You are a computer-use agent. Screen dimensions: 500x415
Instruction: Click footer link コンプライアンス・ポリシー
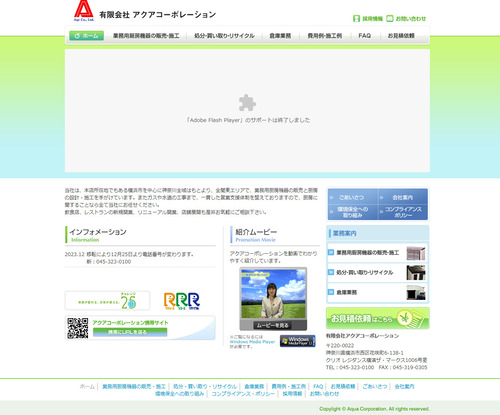(x=243, y=394)
